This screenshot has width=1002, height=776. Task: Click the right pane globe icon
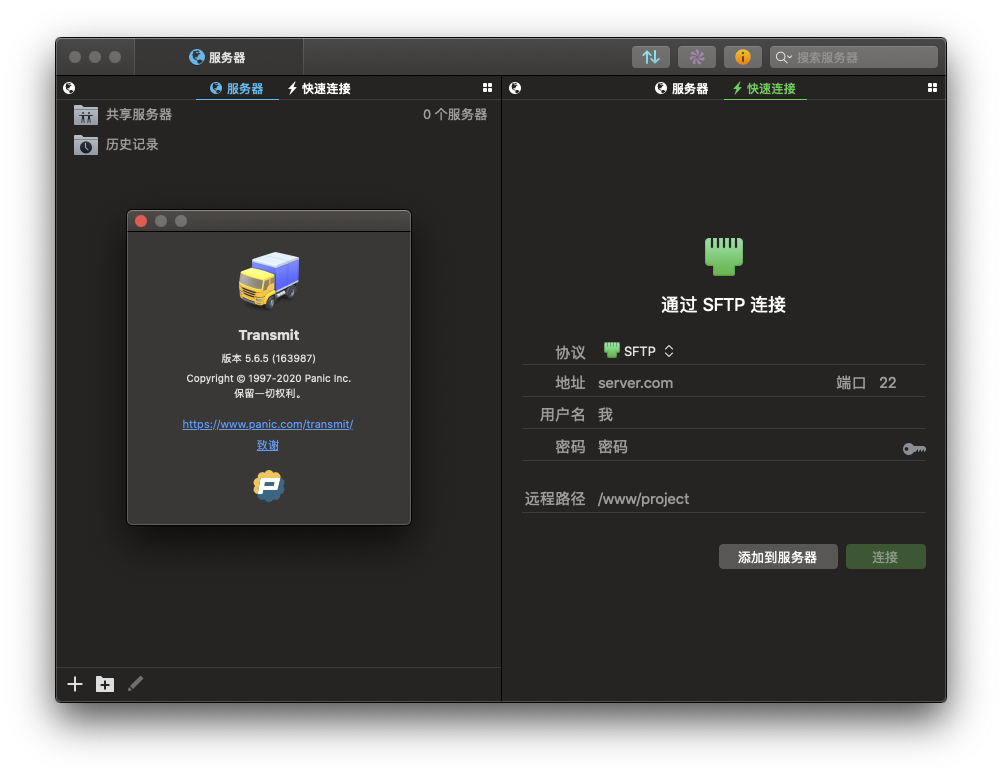pos(515,88)
